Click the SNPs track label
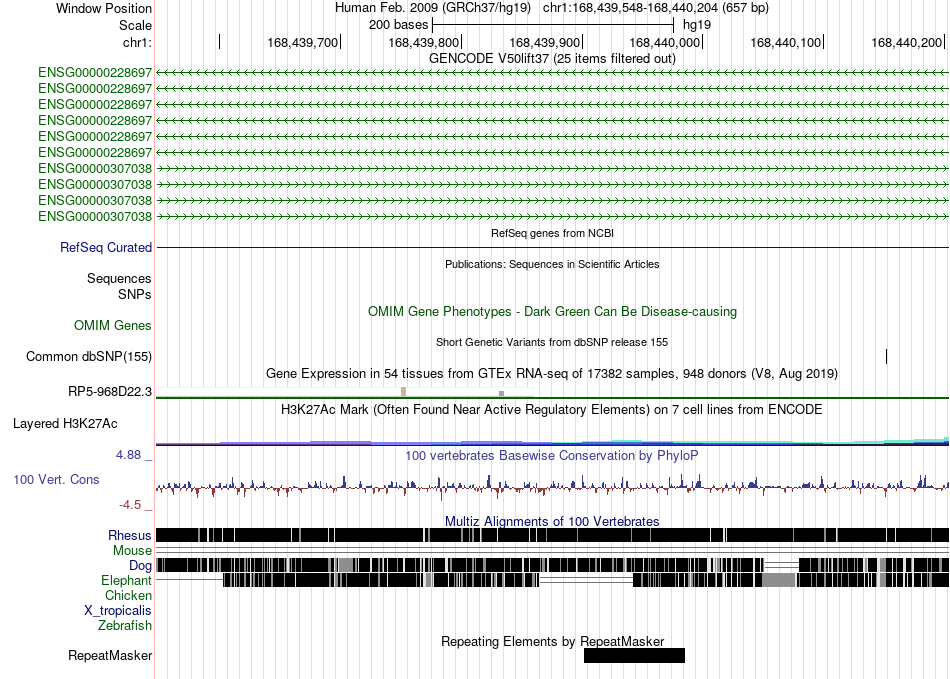 (x=135, y=294)
